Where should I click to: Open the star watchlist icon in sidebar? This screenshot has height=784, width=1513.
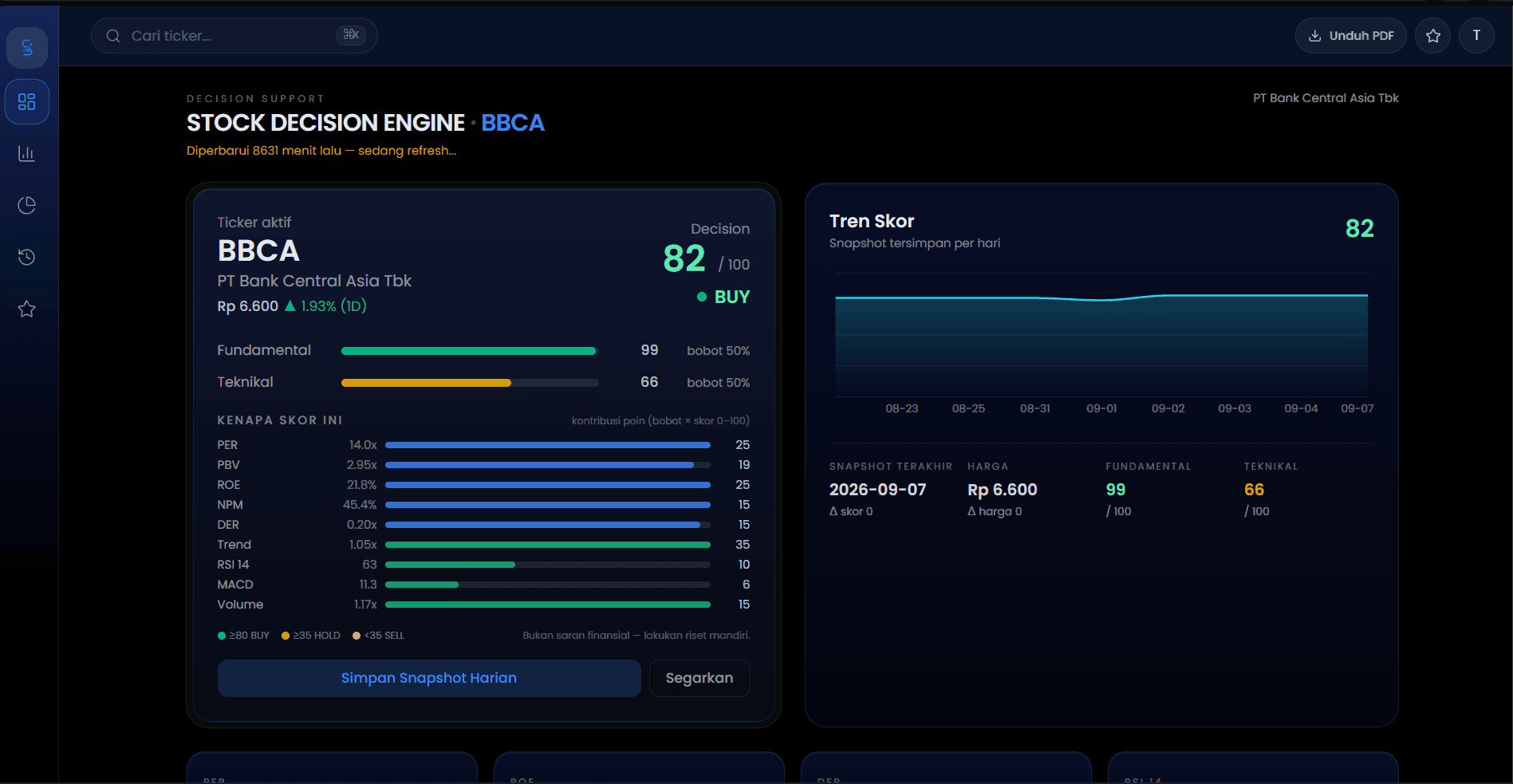click(x=27, y=309)
